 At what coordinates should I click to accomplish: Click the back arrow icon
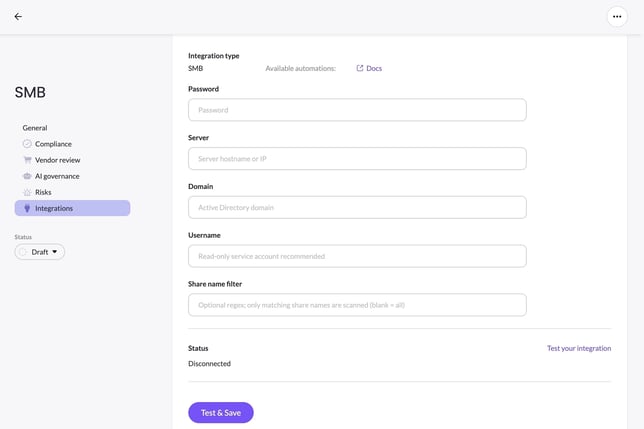18,16
